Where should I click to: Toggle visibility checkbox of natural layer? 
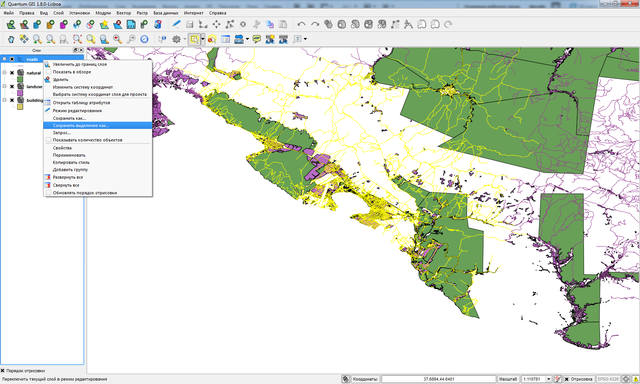tap(12, 73)
